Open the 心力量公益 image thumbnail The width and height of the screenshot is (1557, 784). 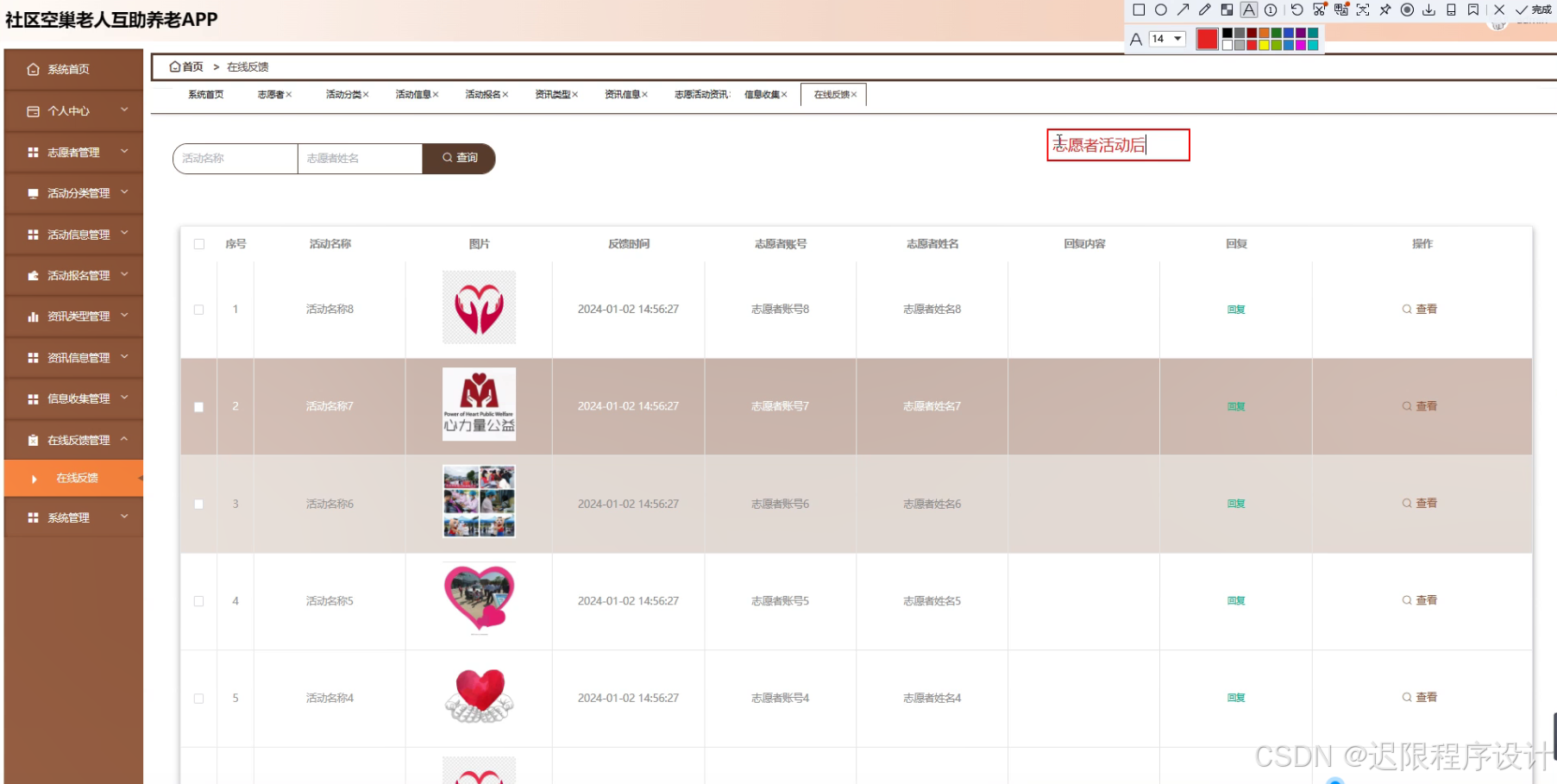click(x=480, y=405)
